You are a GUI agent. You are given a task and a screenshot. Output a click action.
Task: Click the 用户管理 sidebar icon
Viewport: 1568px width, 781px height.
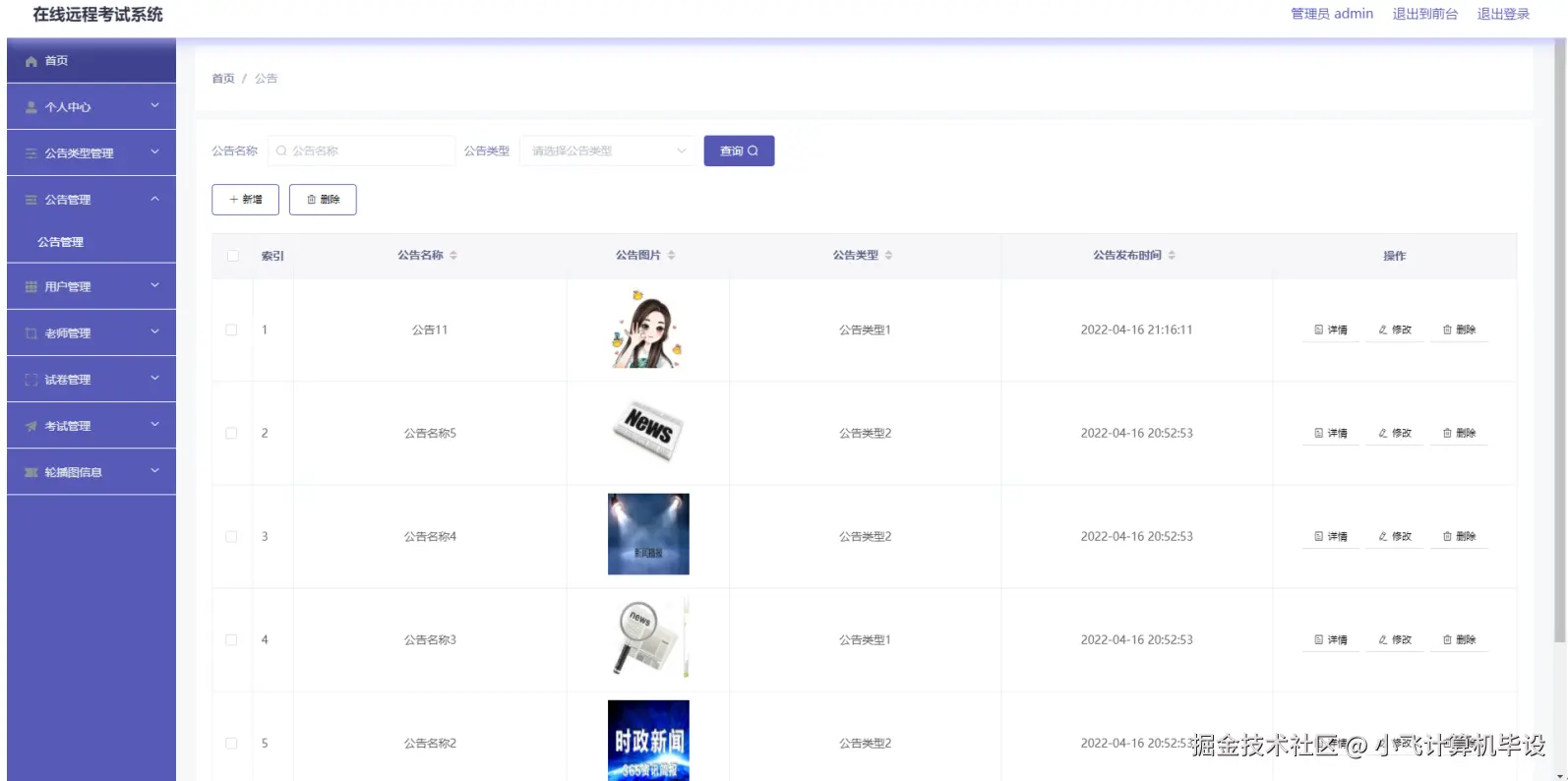click(x=31, y=287)
